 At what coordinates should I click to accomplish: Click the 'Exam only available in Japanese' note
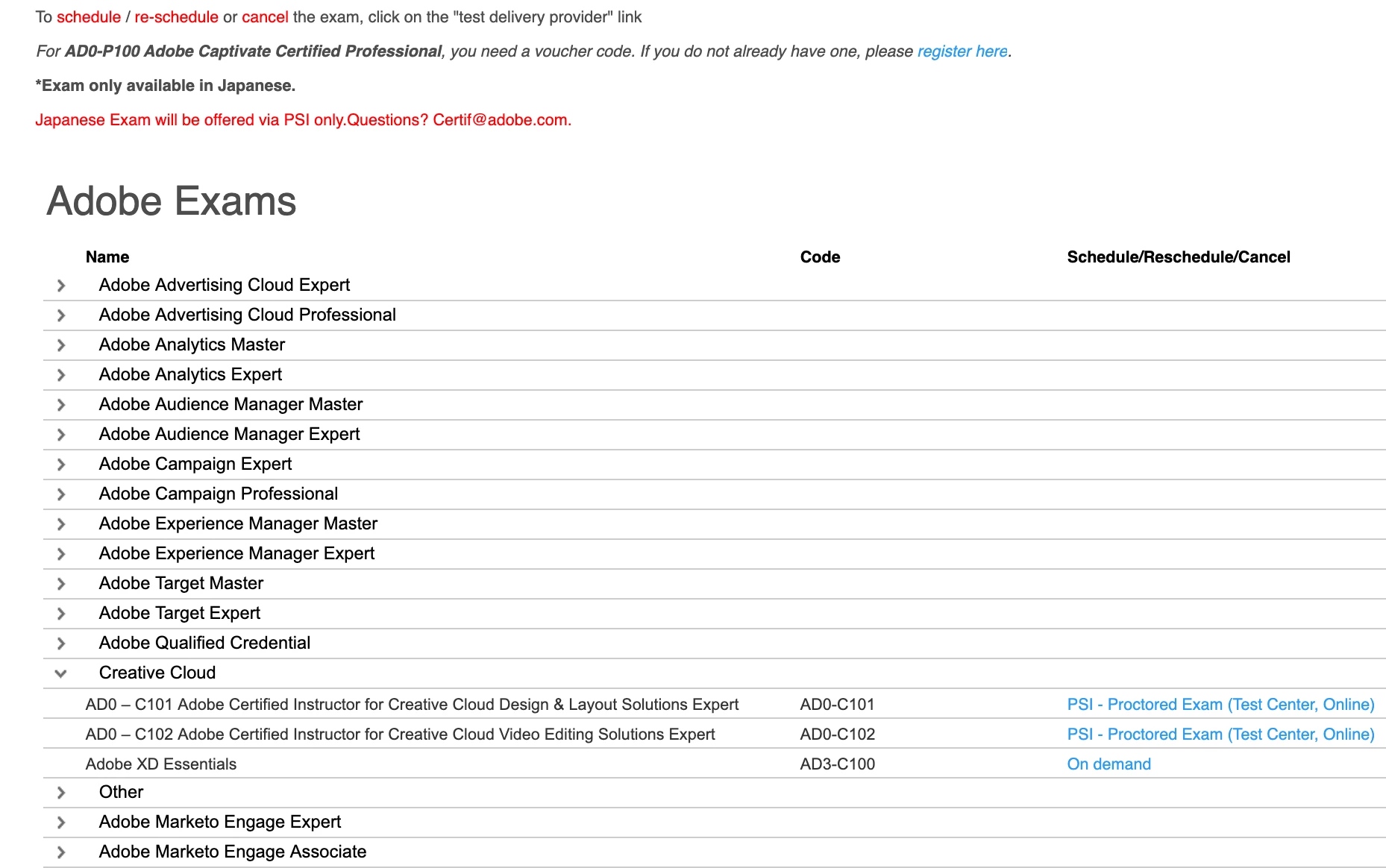(x=166, y=86)
